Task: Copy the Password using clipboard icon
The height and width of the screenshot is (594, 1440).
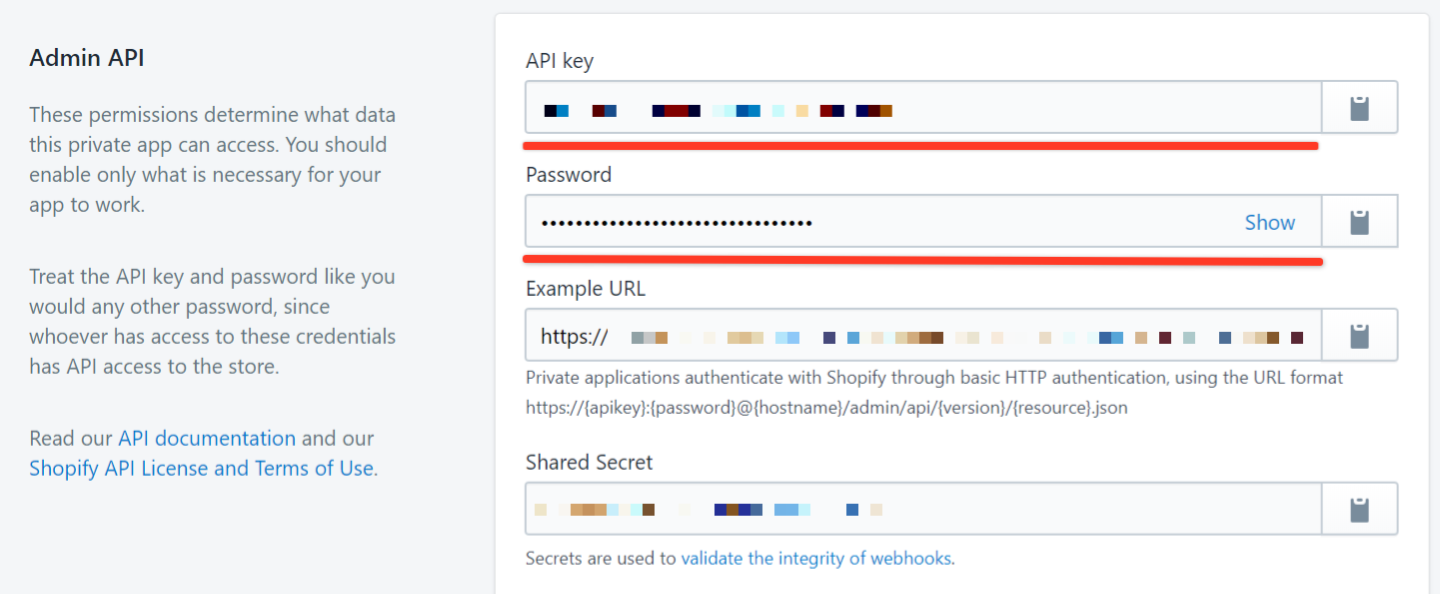Action: (x=1359, y=221)
